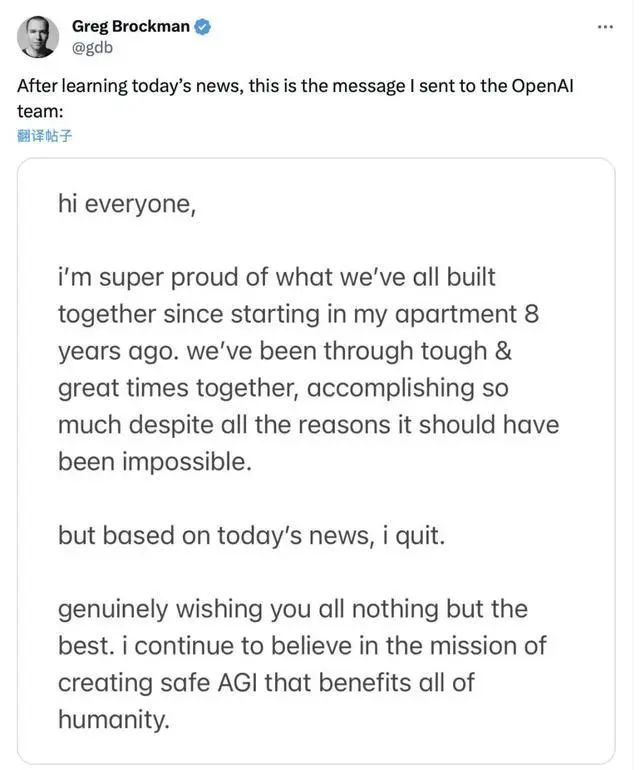The image size is (640, 770).
Task: Click the line "i'm super proud of what we've all built"
Action: coord(277,277)
